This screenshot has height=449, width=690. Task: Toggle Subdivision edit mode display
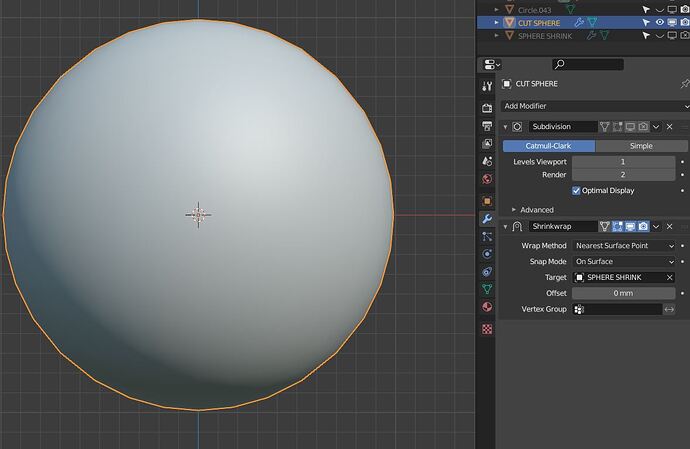[x=617, y=127]
